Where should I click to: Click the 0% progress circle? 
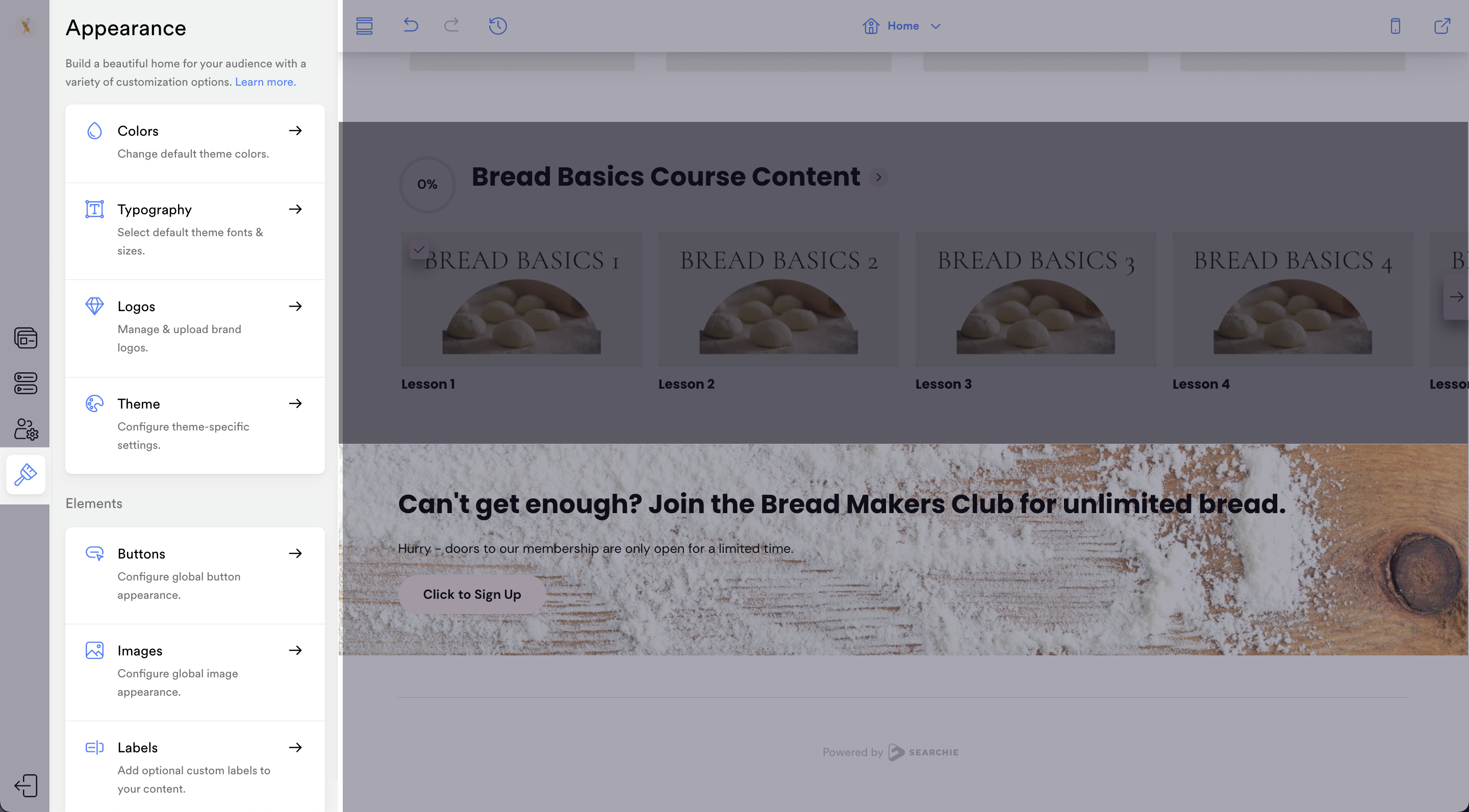[427, 184]
